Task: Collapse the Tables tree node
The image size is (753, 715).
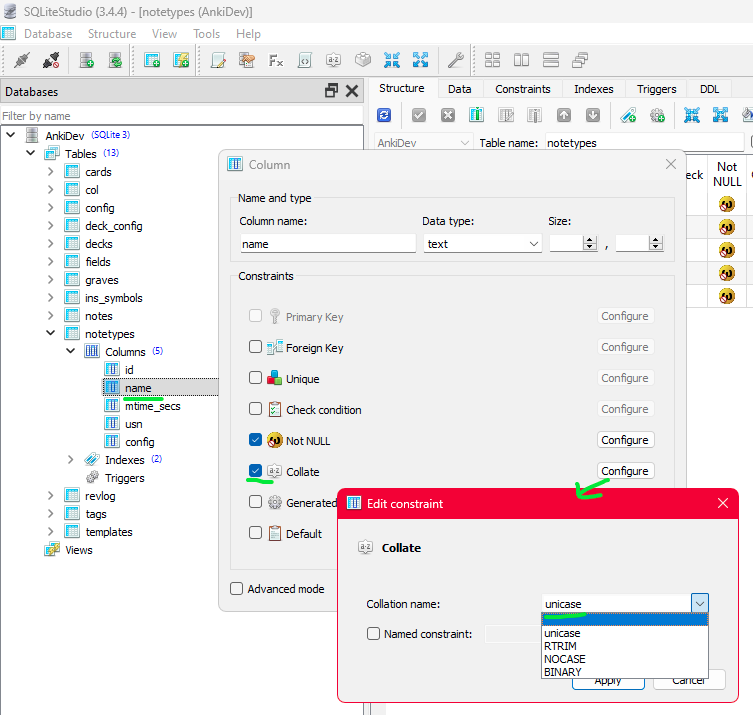Action: (31, 153)
